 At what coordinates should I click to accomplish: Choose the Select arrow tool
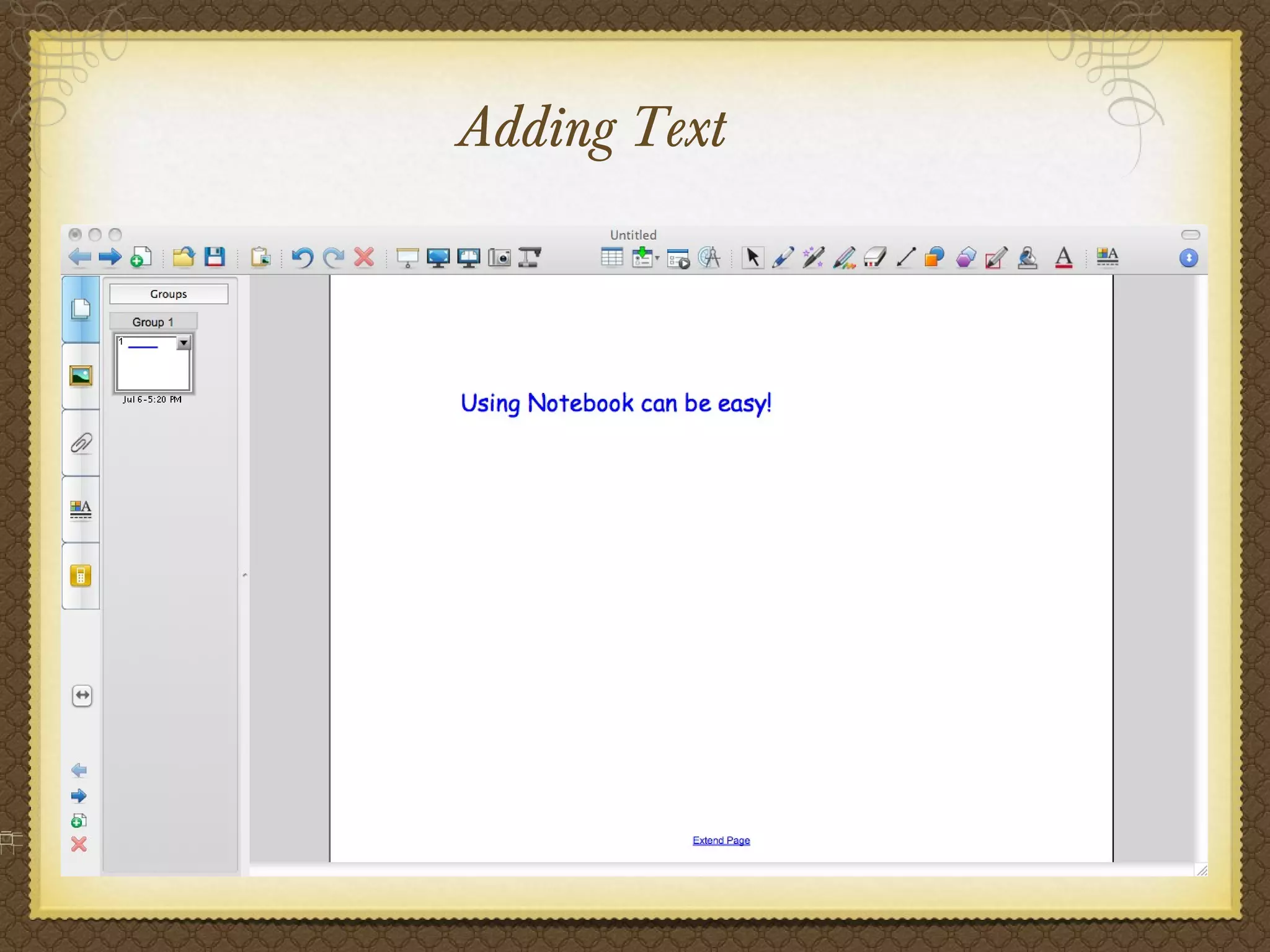(753, 257)
